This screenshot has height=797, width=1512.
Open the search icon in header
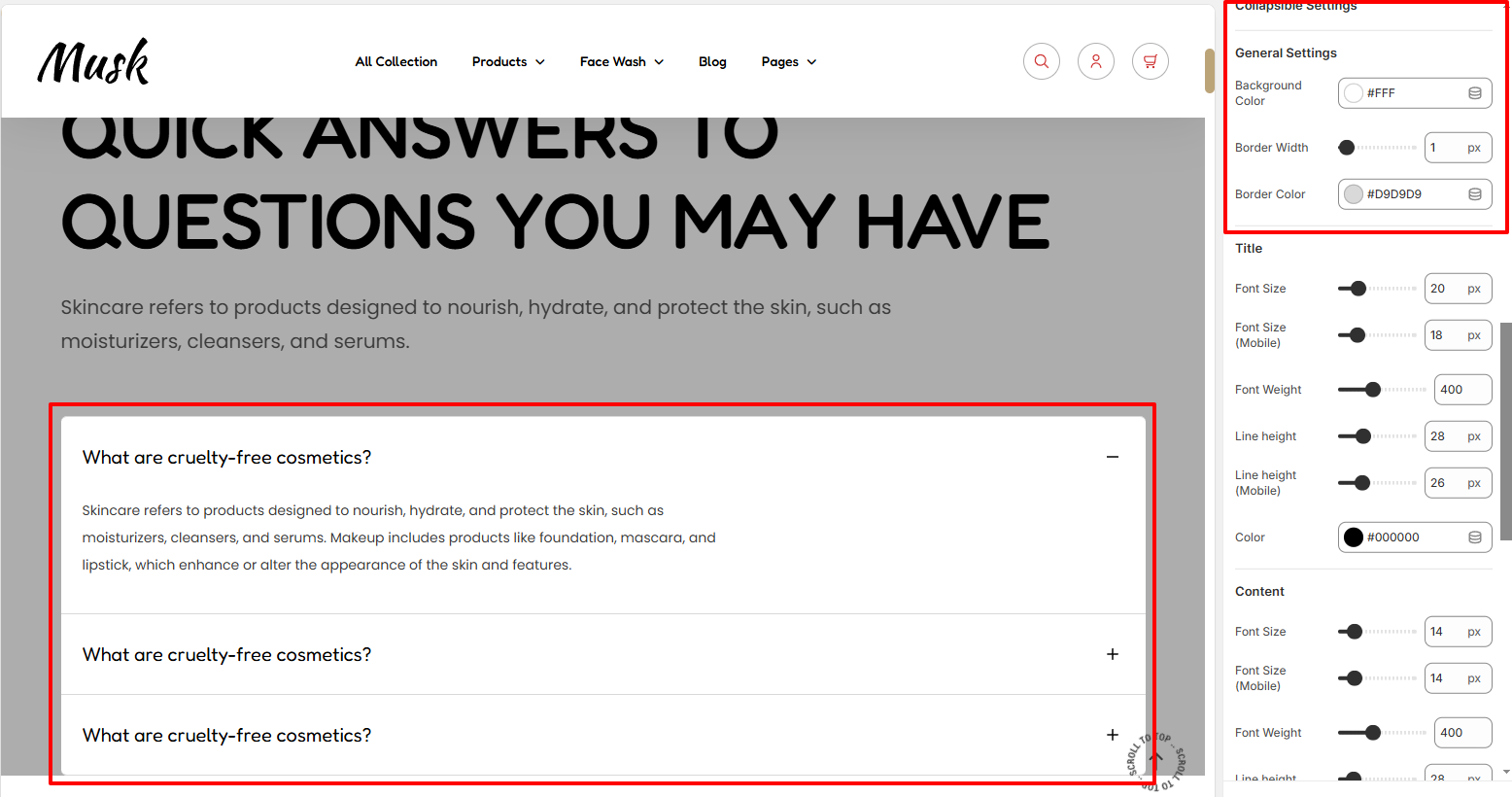pyautogui.click(x=1041, y=61)
